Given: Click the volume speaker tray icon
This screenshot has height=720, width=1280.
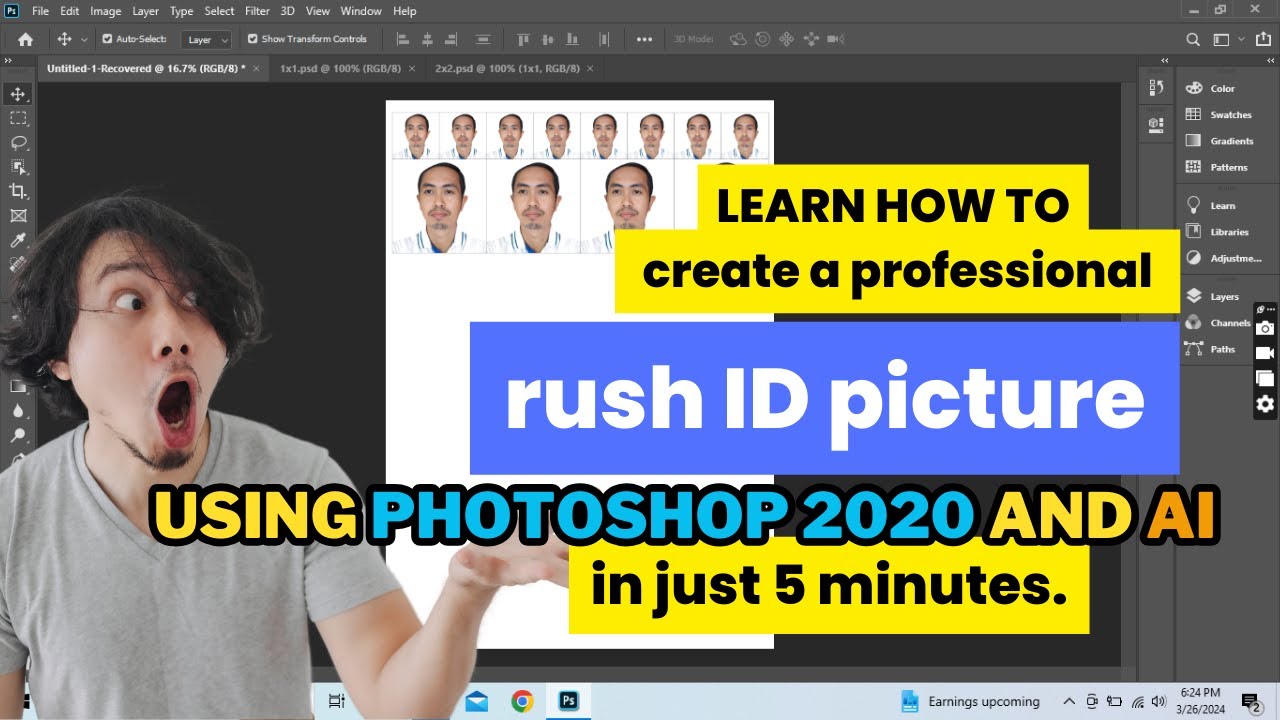Looking at the screenshot, I should click(x=1158, y=701).
